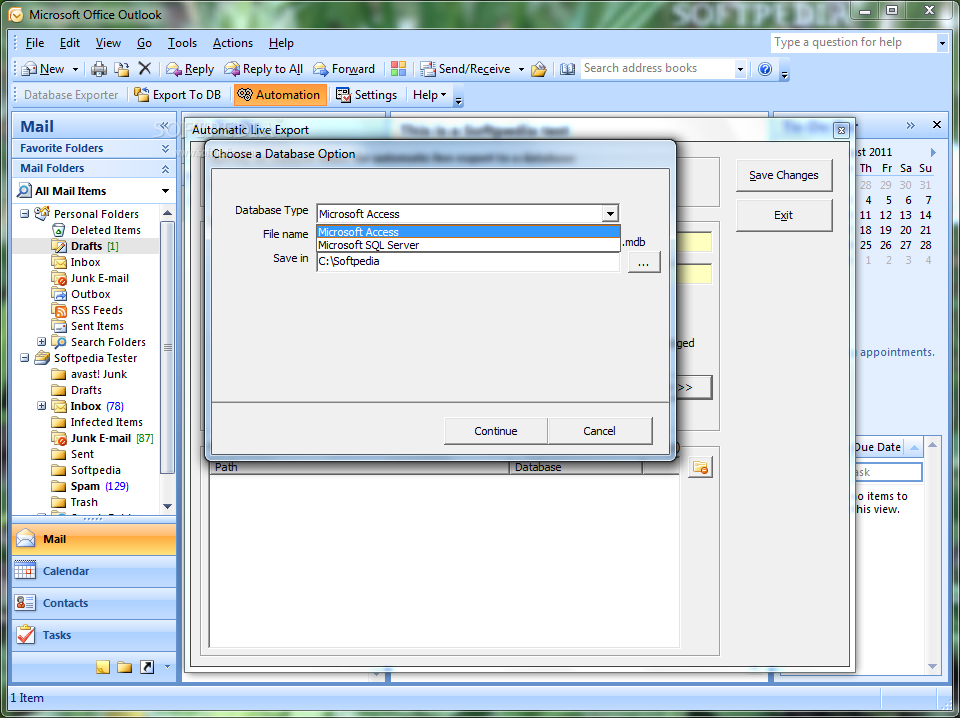Click the Type a question for help box

[853, 42]
